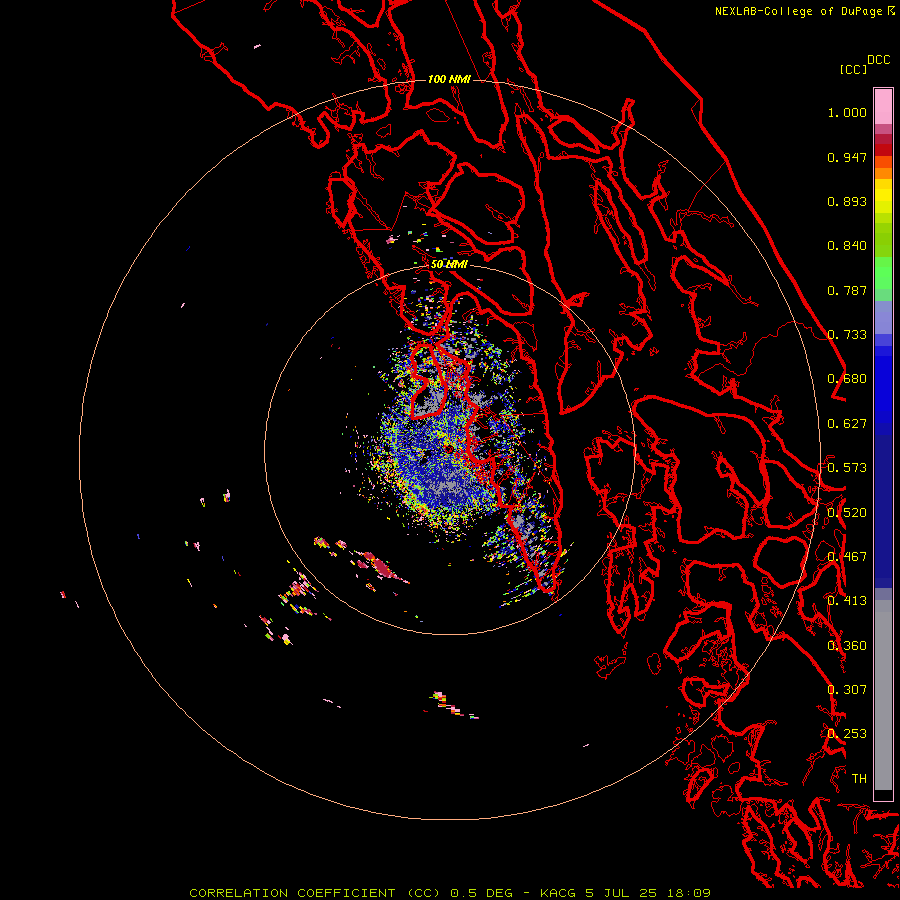Click the DCC label above color scale
Image resolution: width=900 pixels, height=900 pixels.
pyautogui.click(x=878, y=59)
